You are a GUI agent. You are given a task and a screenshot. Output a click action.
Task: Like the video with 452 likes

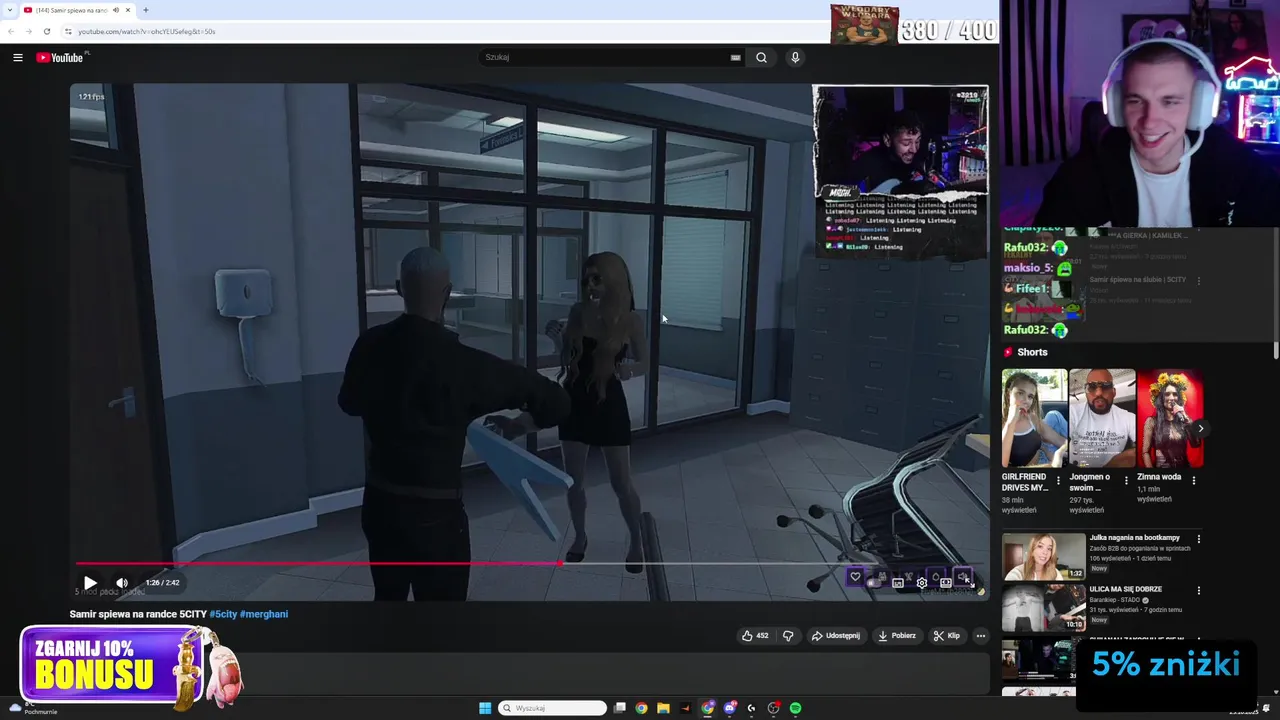(x=755, y=636)
